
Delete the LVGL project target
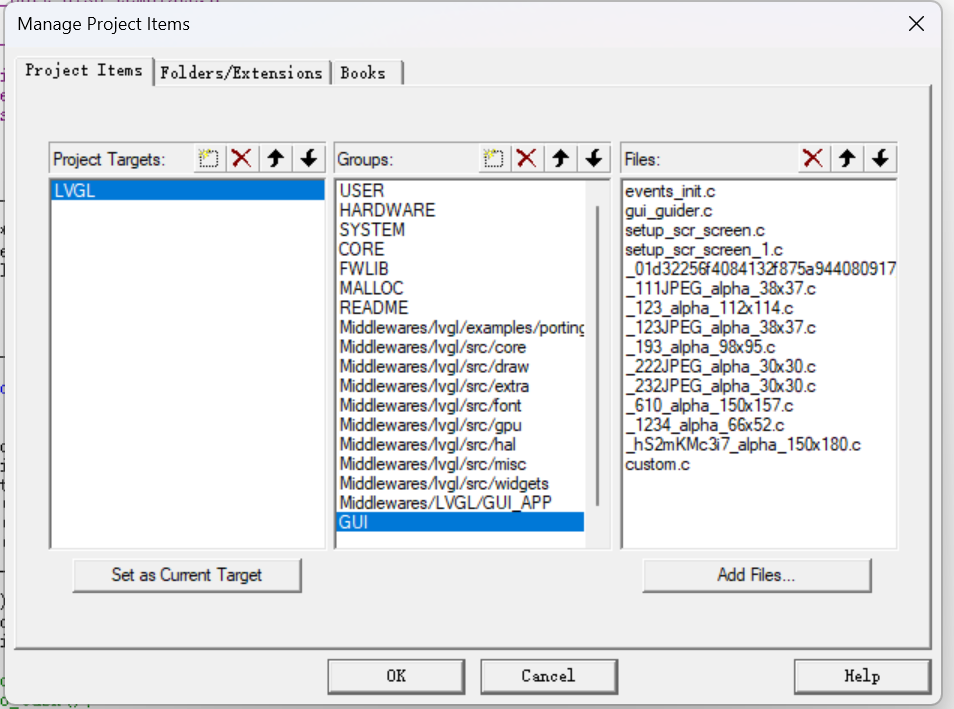tap(241, 158)
